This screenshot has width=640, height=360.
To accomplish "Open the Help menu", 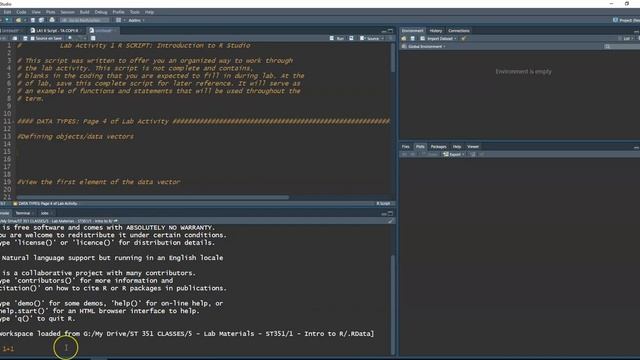I will pyautogui.click(x=149, y=12).
